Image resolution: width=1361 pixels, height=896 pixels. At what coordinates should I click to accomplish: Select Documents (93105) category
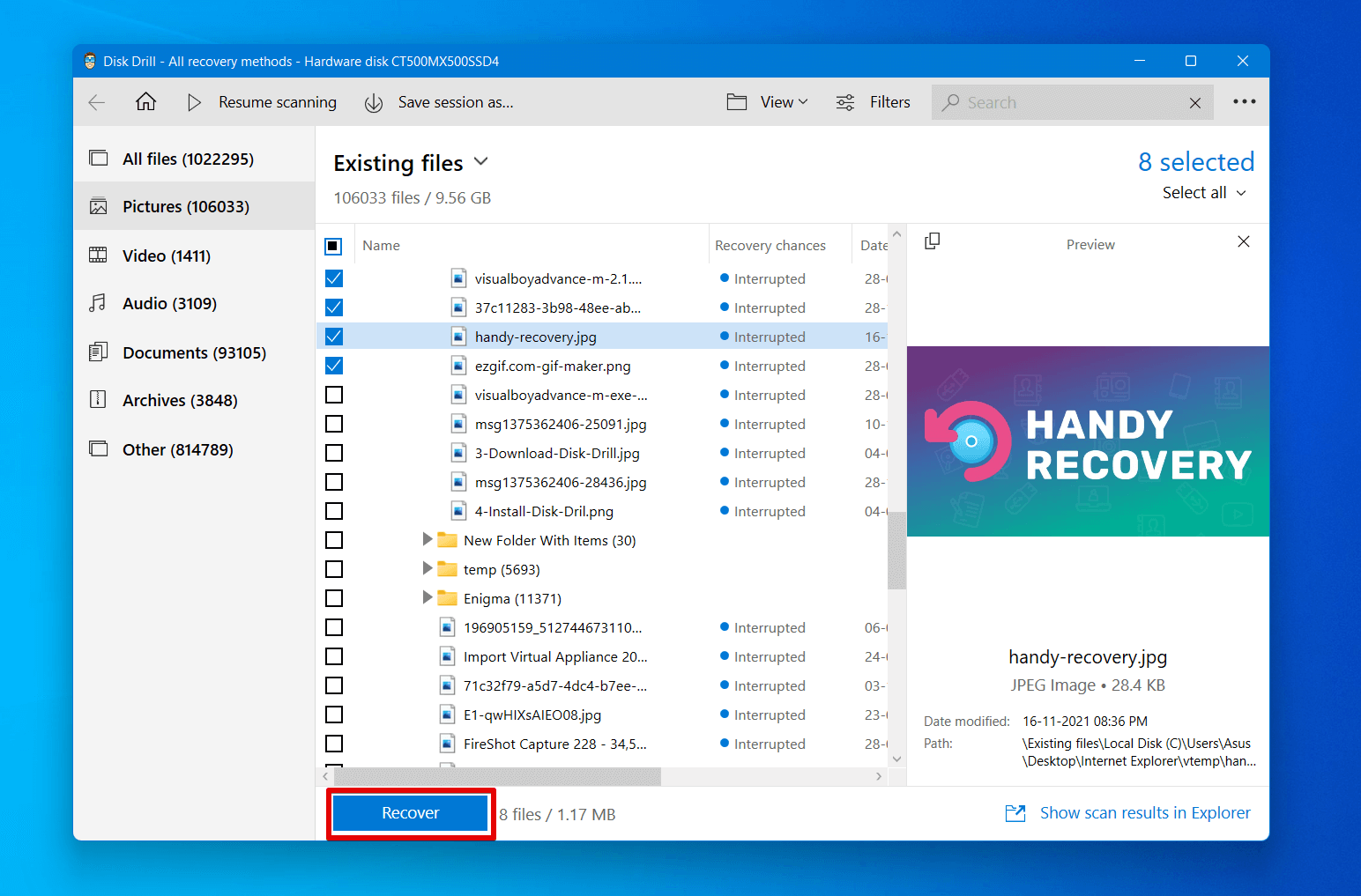pos(194,352)
